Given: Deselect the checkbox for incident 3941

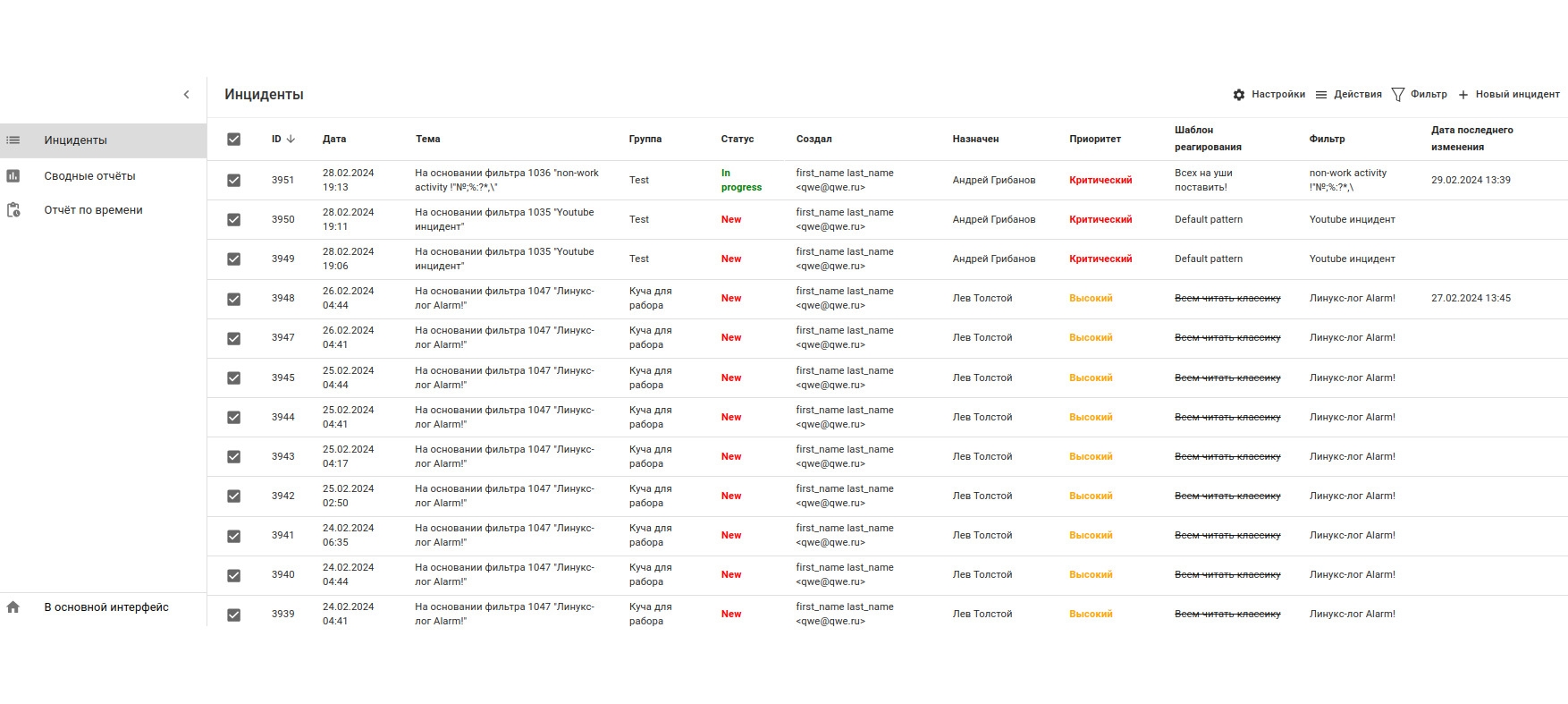Looking at the screenshot, I should click(234, 536).
